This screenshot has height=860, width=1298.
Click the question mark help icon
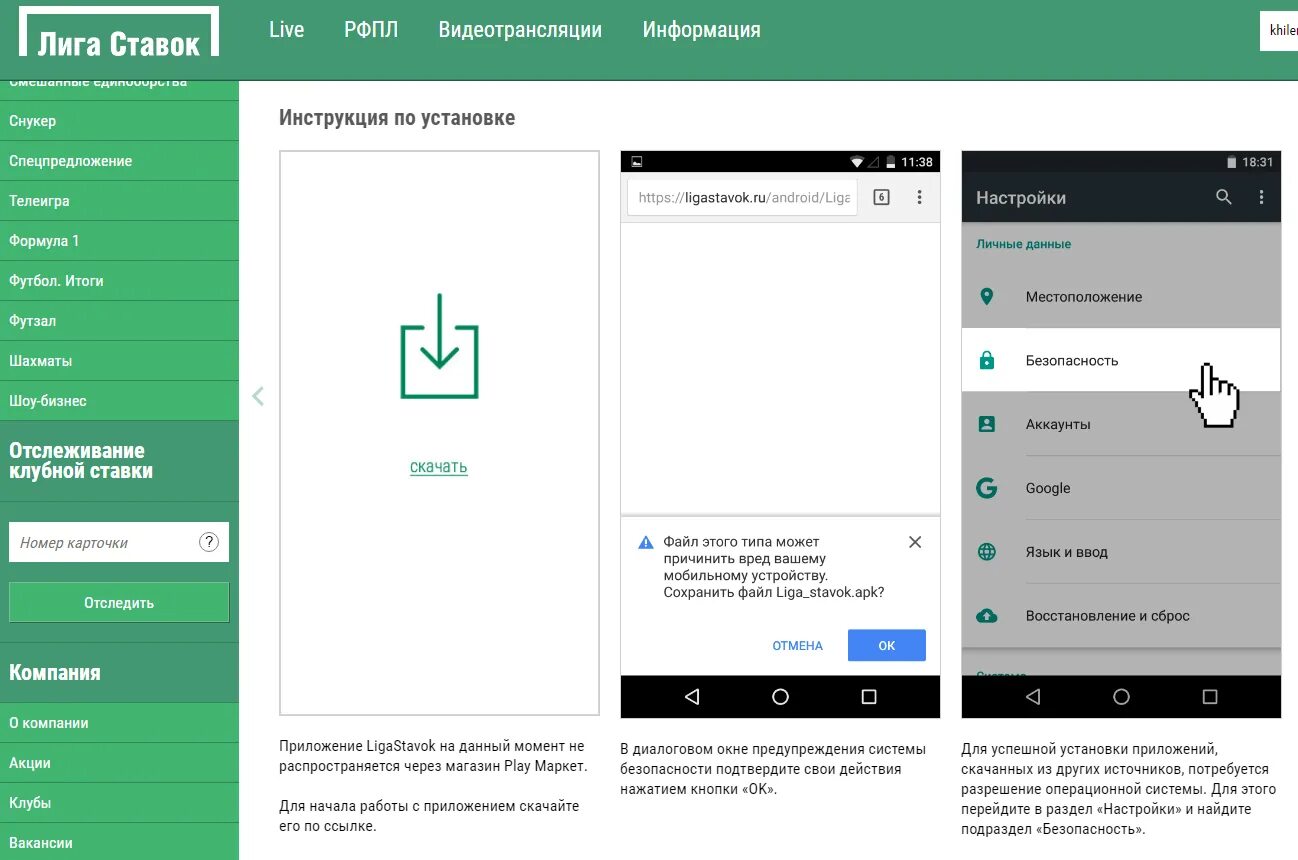tap(209, 542)
